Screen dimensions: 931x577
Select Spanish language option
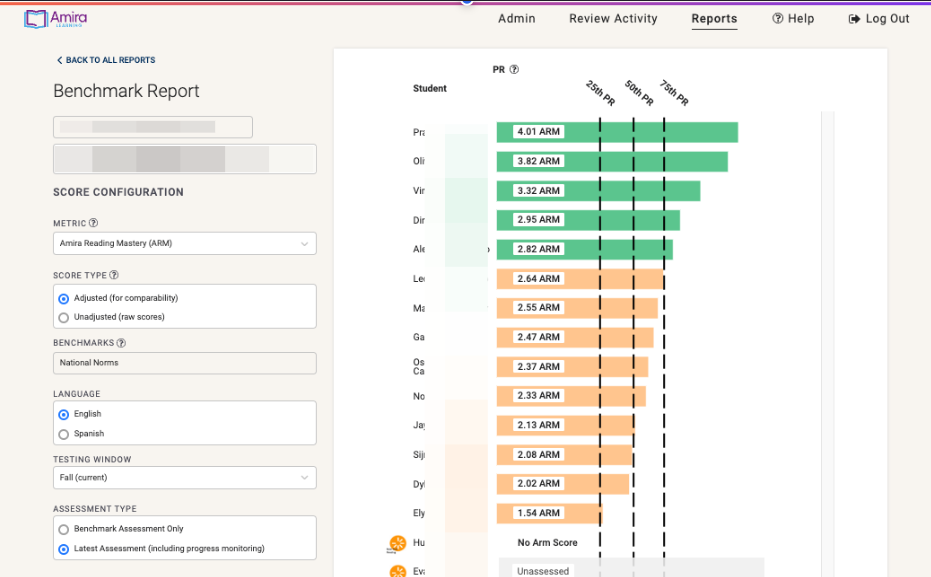point(64,434)
